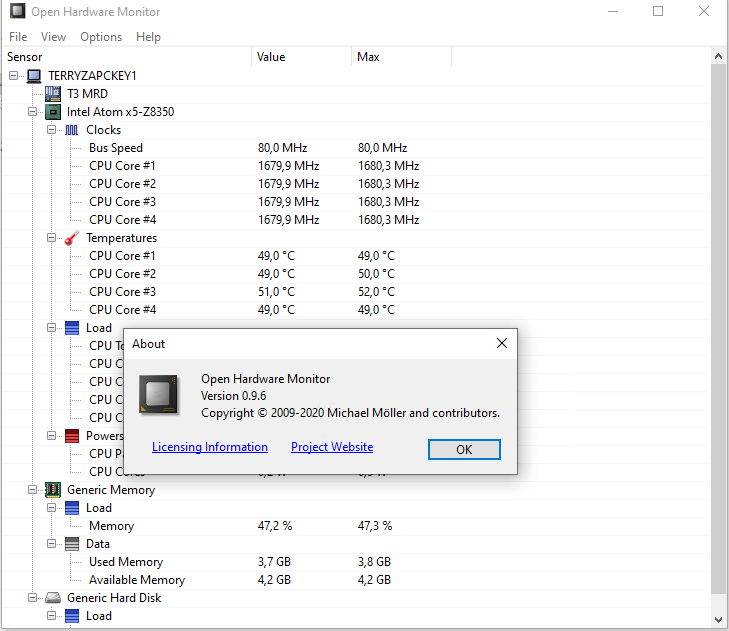The height and width of the screenshot is (631, 729).
Task: Click the 52,0 °C max temperature value
Action: (x=376, y=292)
